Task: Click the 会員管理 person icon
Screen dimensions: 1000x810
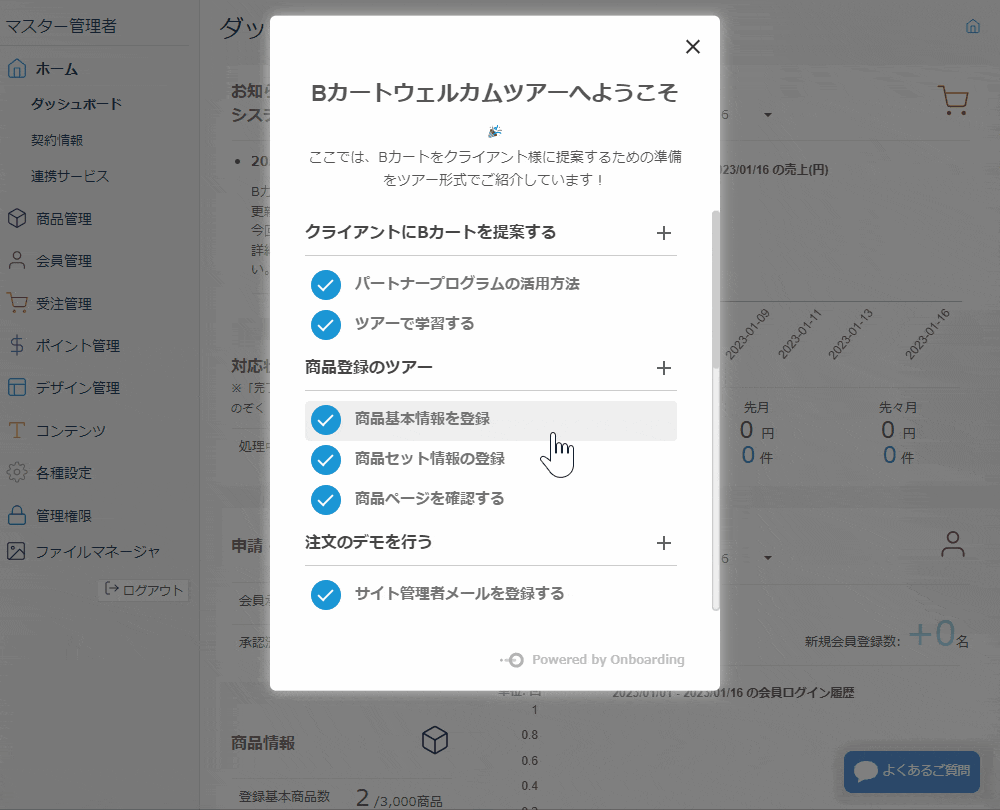Action: point(17,260)
